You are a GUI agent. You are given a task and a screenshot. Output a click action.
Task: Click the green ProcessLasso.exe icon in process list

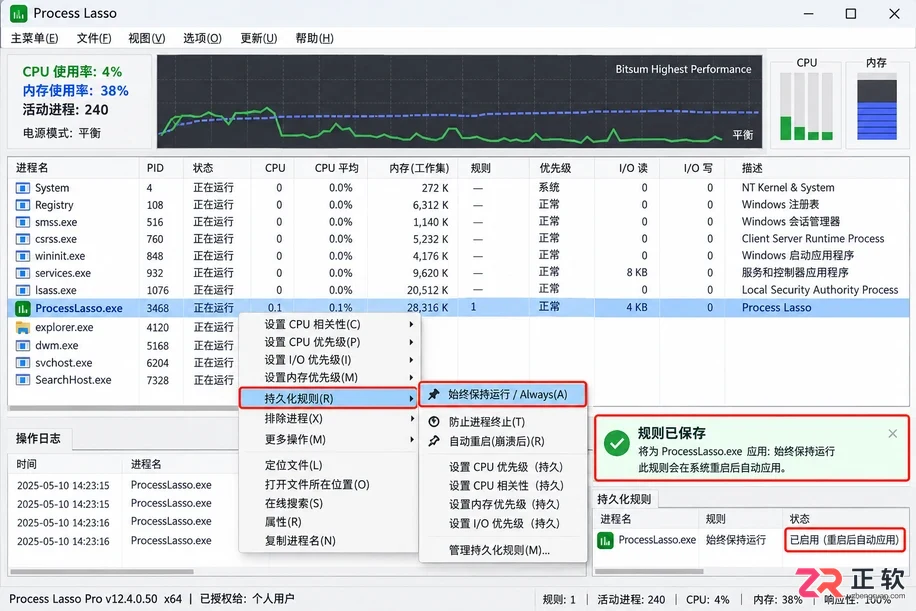(23, 308)
